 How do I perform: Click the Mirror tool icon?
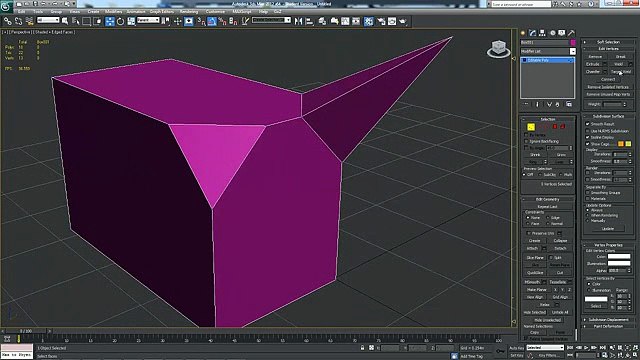pyautogui.click(x=298, y=21)
